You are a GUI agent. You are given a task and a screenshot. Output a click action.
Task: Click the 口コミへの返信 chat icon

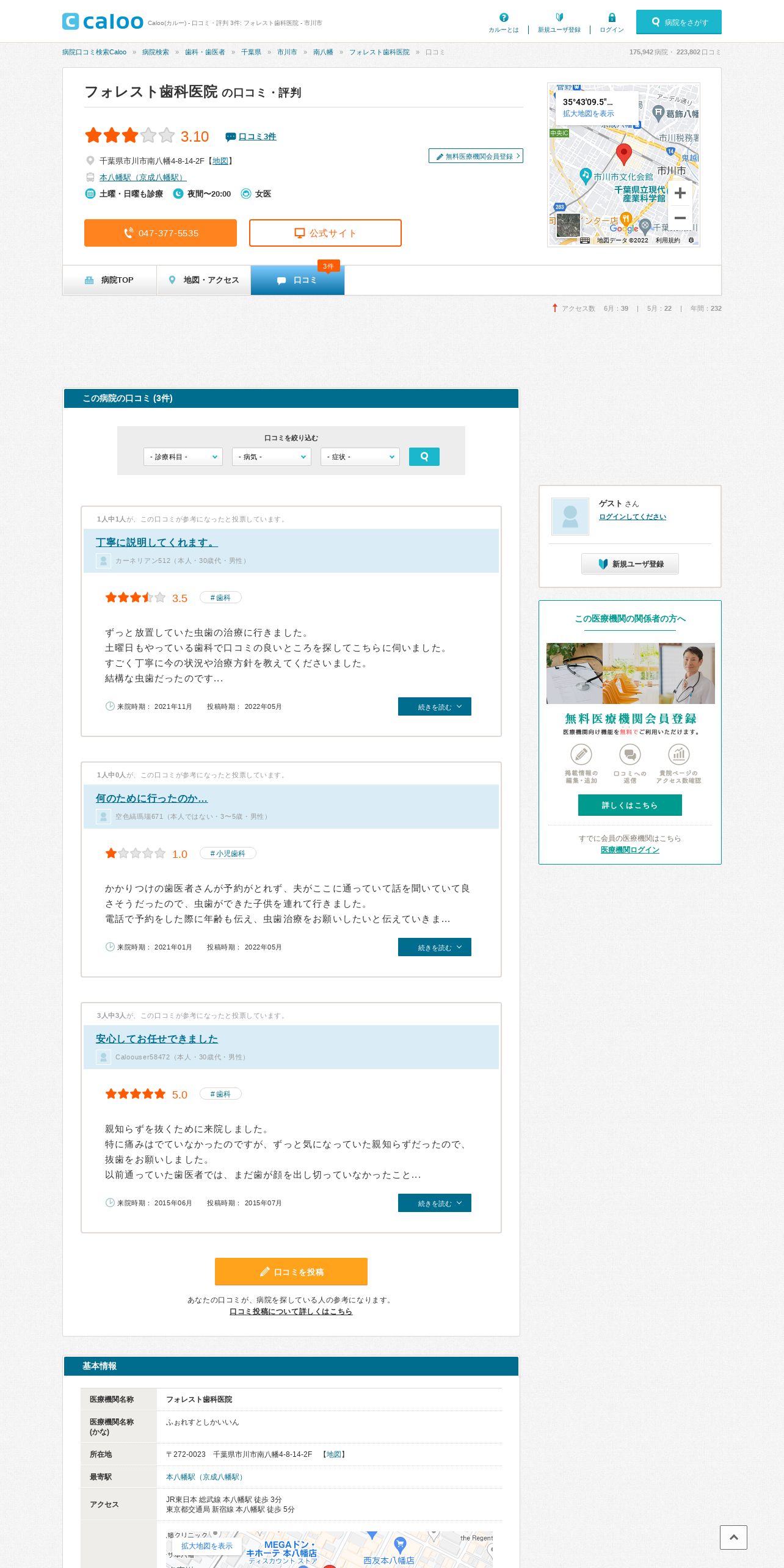point(630,754)
